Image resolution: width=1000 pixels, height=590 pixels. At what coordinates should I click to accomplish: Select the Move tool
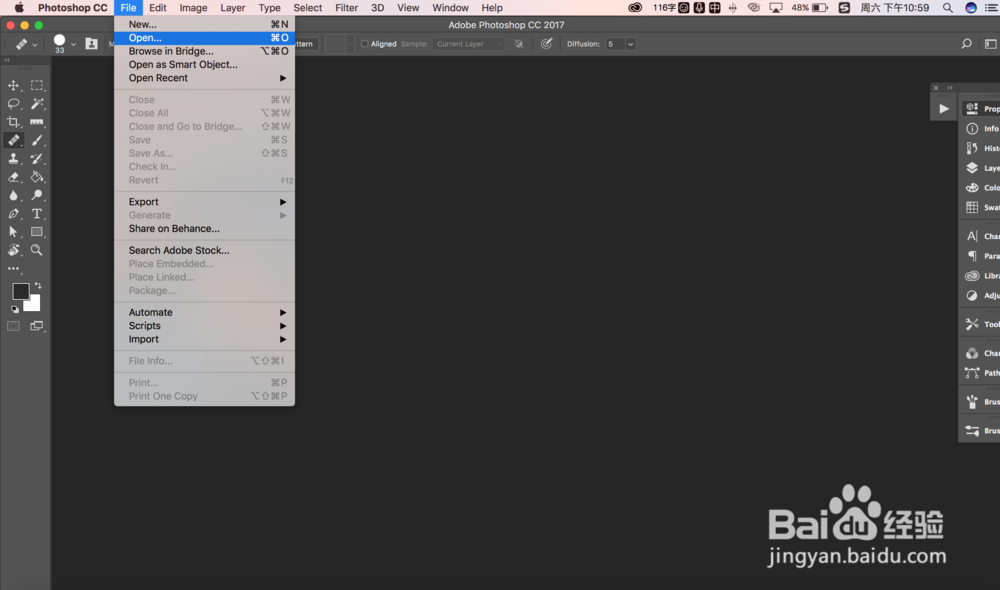coord(13,85)
